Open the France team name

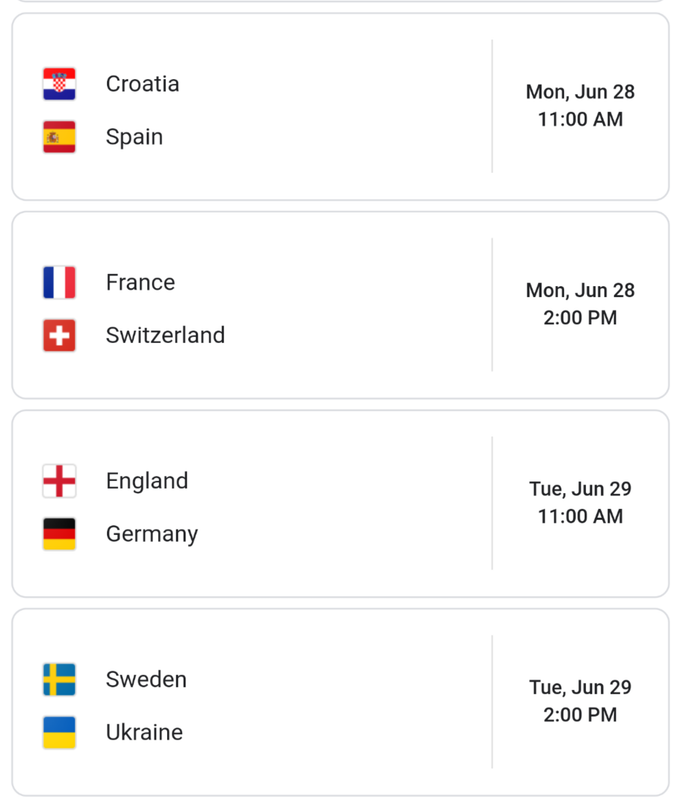click(x=141, y=282)
